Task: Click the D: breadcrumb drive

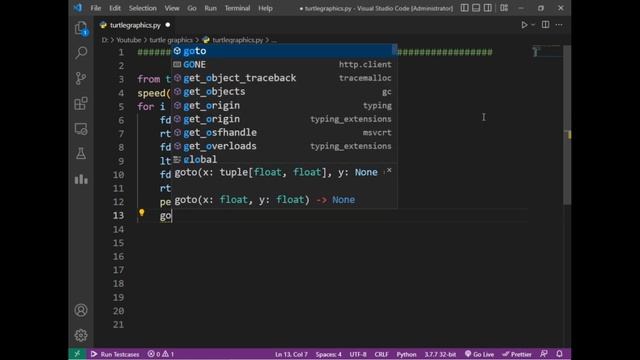Action: pyautogui.click(x=105, y=40)
